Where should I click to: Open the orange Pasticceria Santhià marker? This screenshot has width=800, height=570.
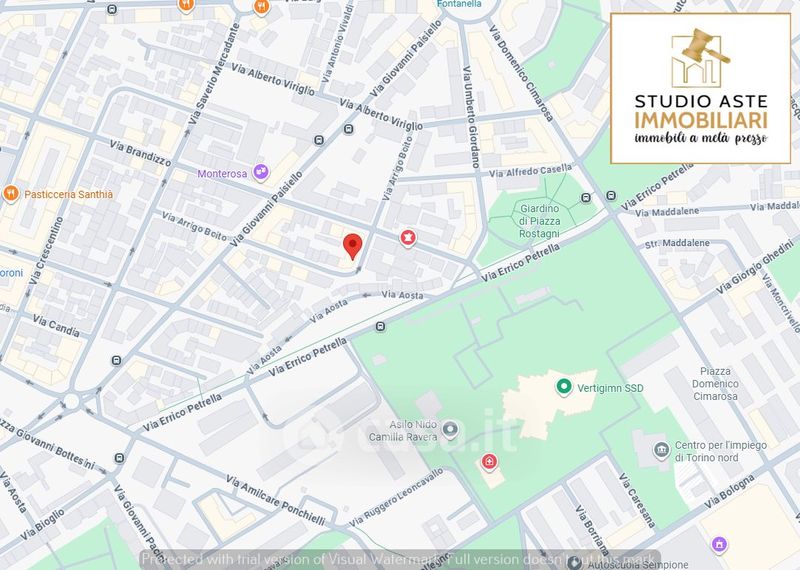pos(11,191)
